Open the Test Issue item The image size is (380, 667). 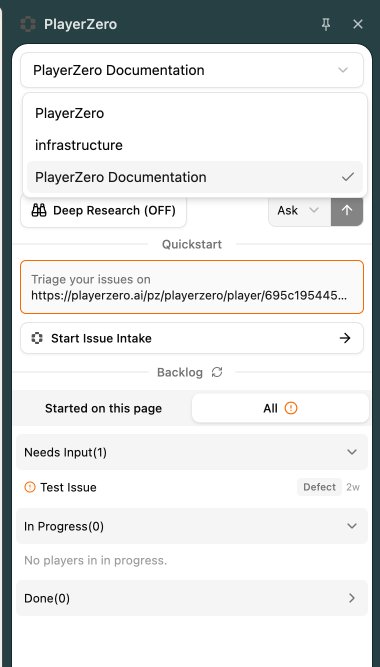(x=192, y=487)
